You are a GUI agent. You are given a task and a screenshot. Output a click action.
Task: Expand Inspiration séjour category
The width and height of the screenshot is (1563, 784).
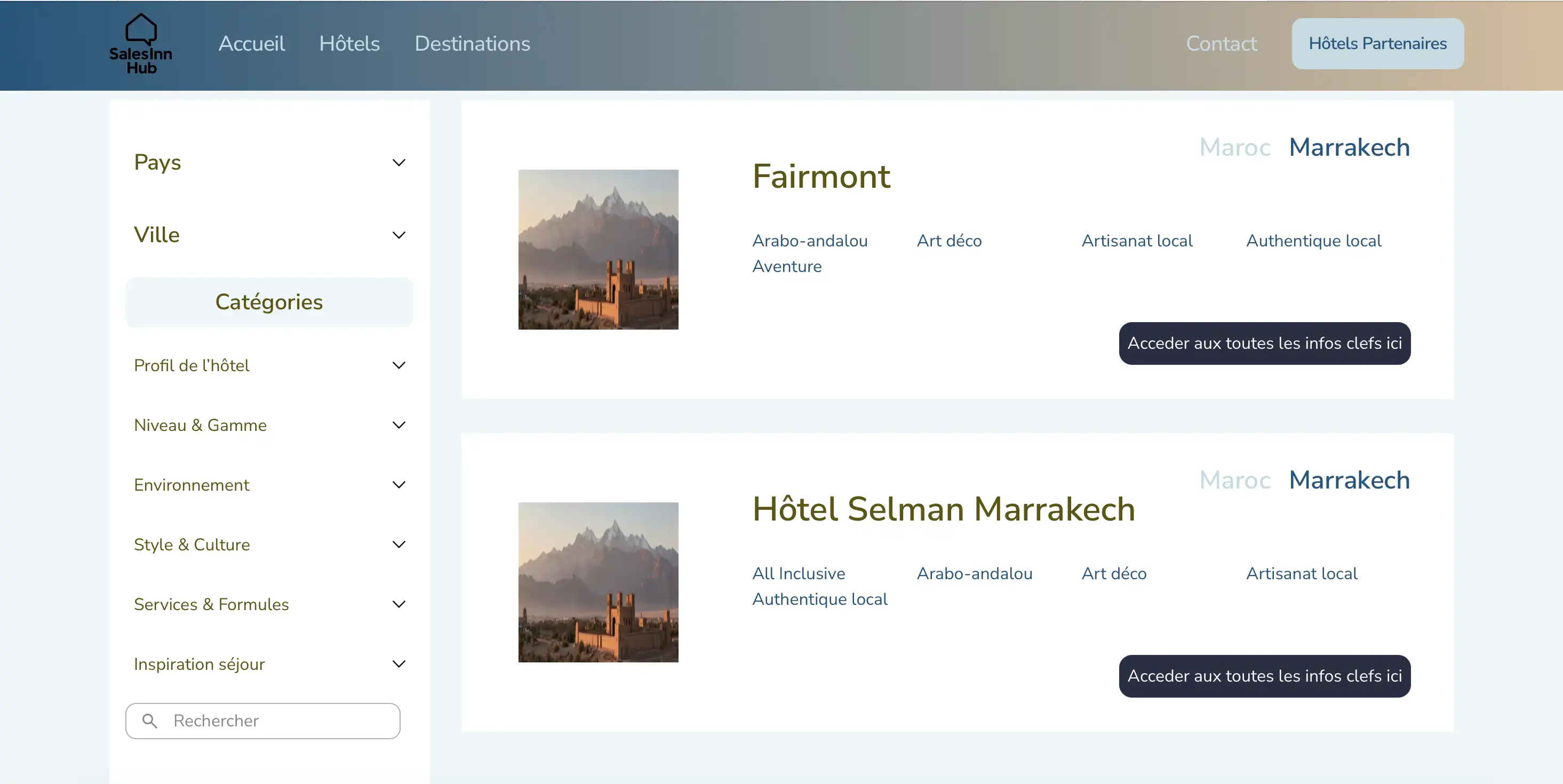(398, 664)
